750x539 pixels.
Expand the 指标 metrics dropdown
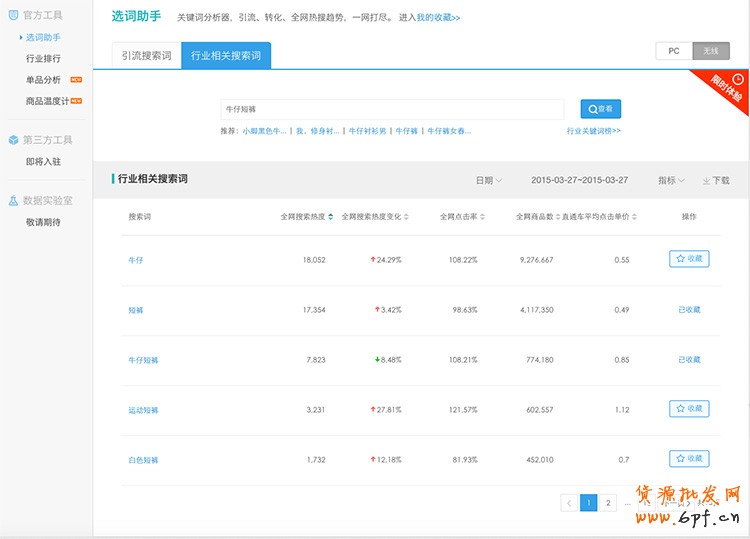[671, 181]
